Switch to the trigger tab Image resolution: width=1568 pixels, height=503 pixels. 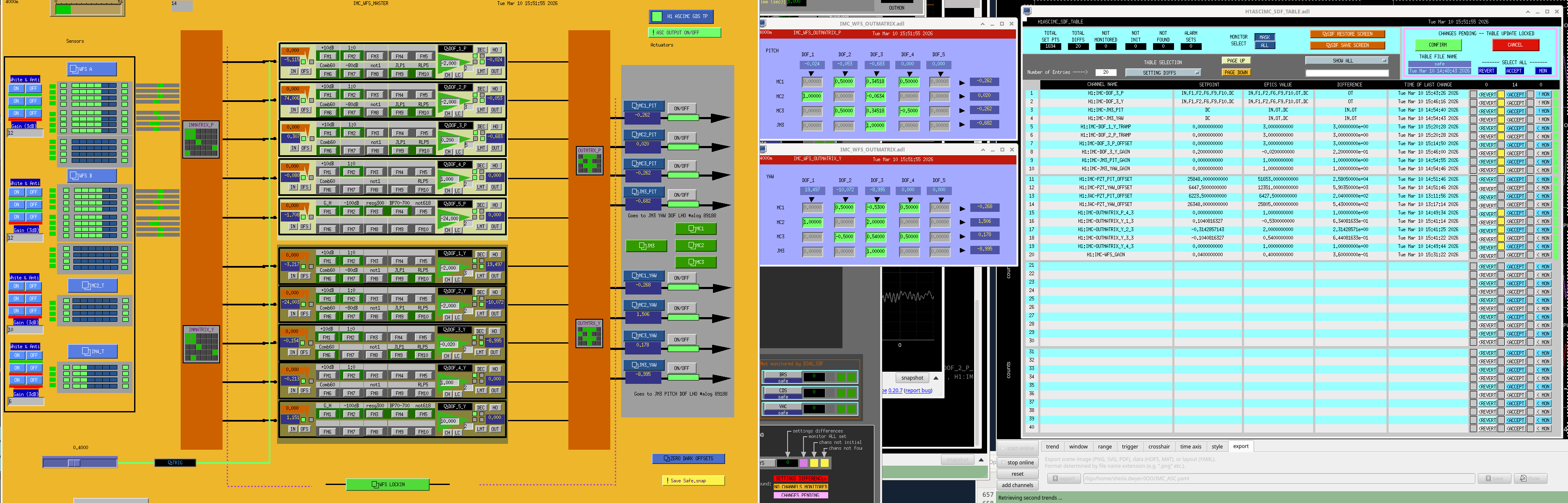[1130, 446]
